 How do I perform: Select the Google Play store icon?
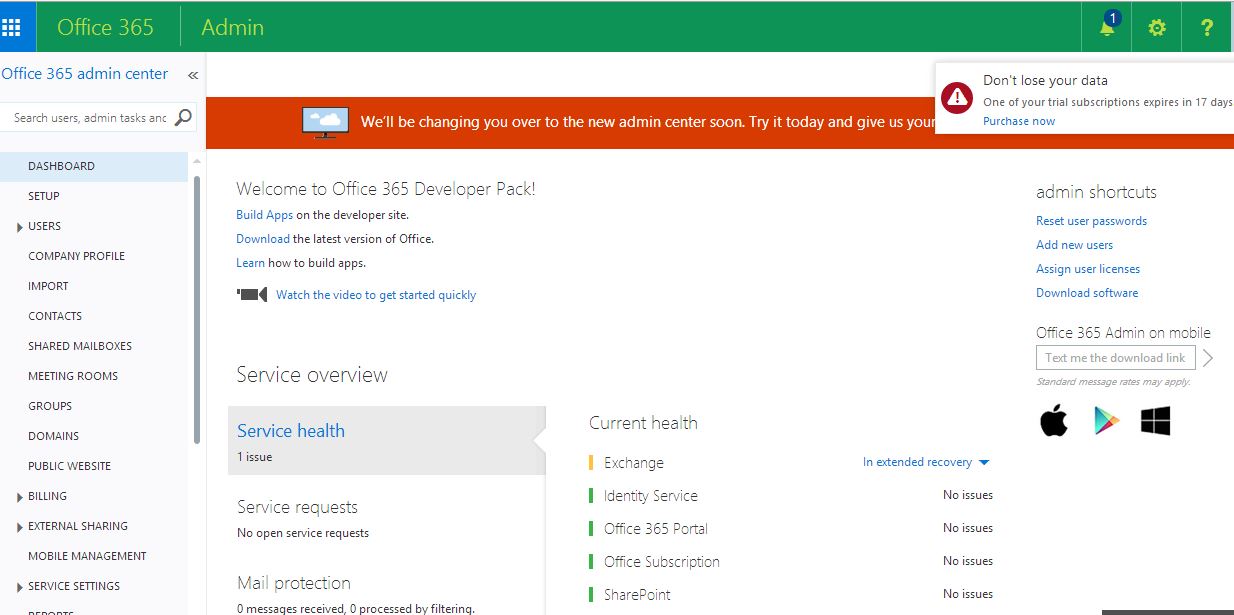click(x=1105, y=420)
